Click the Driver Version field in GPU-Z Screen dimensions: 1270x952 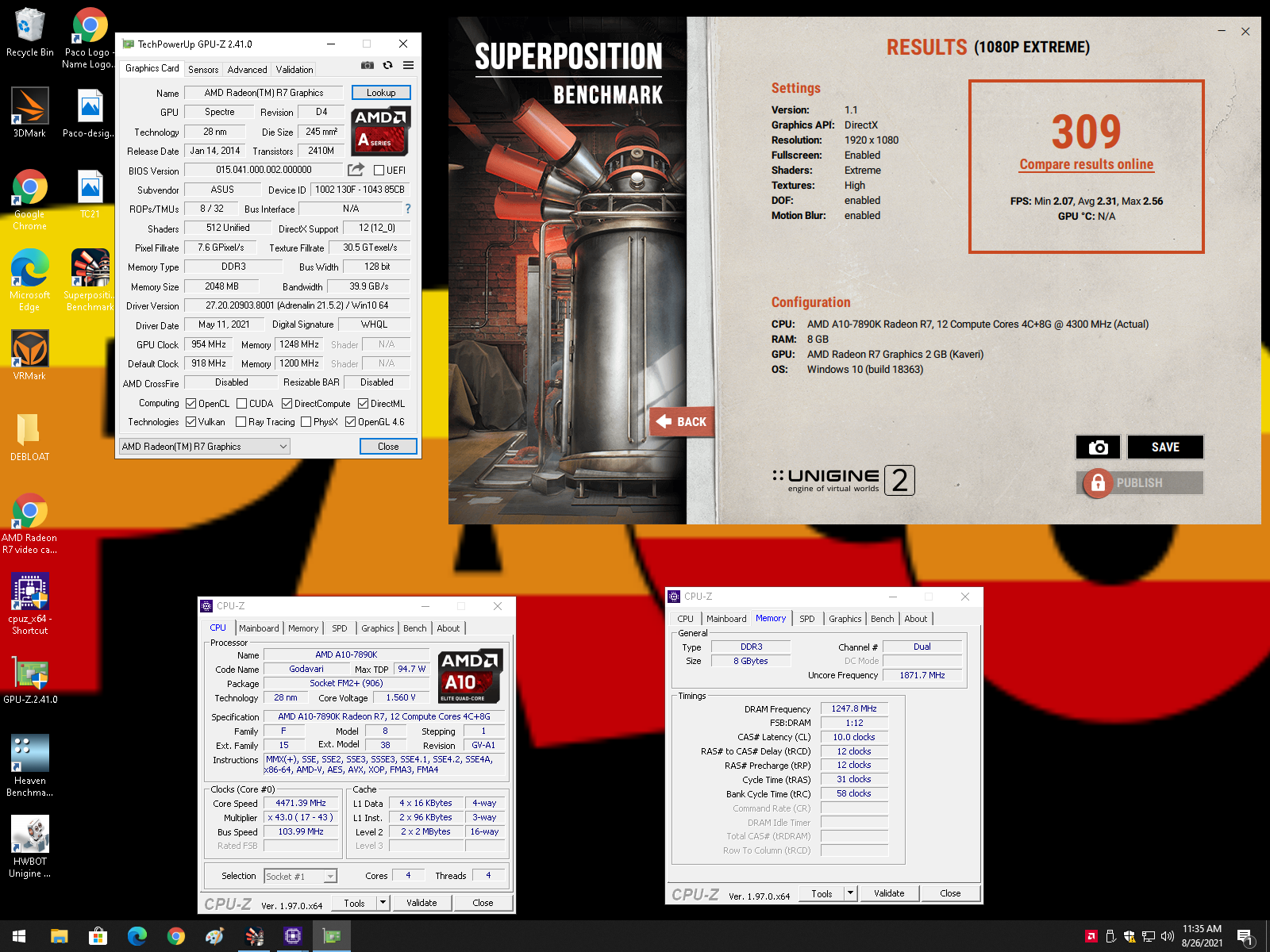click(x=297, y=305)
